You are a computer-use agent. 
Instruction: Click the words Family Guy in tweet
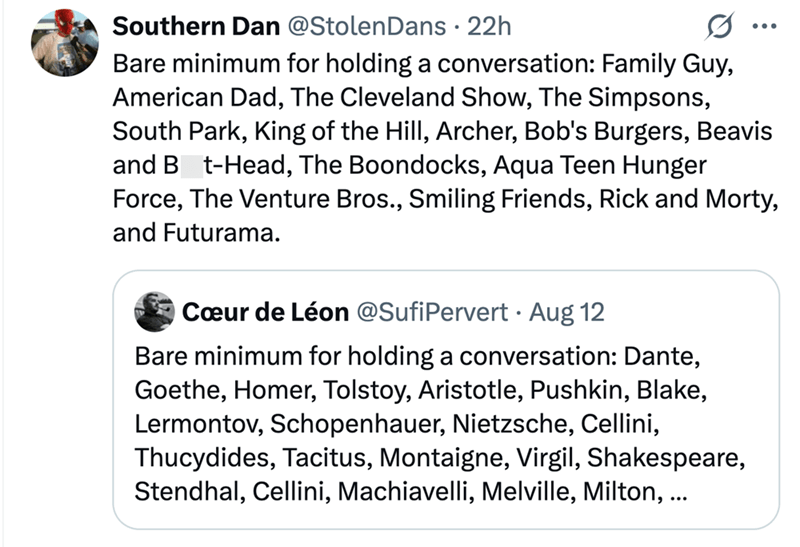[666, 65]
